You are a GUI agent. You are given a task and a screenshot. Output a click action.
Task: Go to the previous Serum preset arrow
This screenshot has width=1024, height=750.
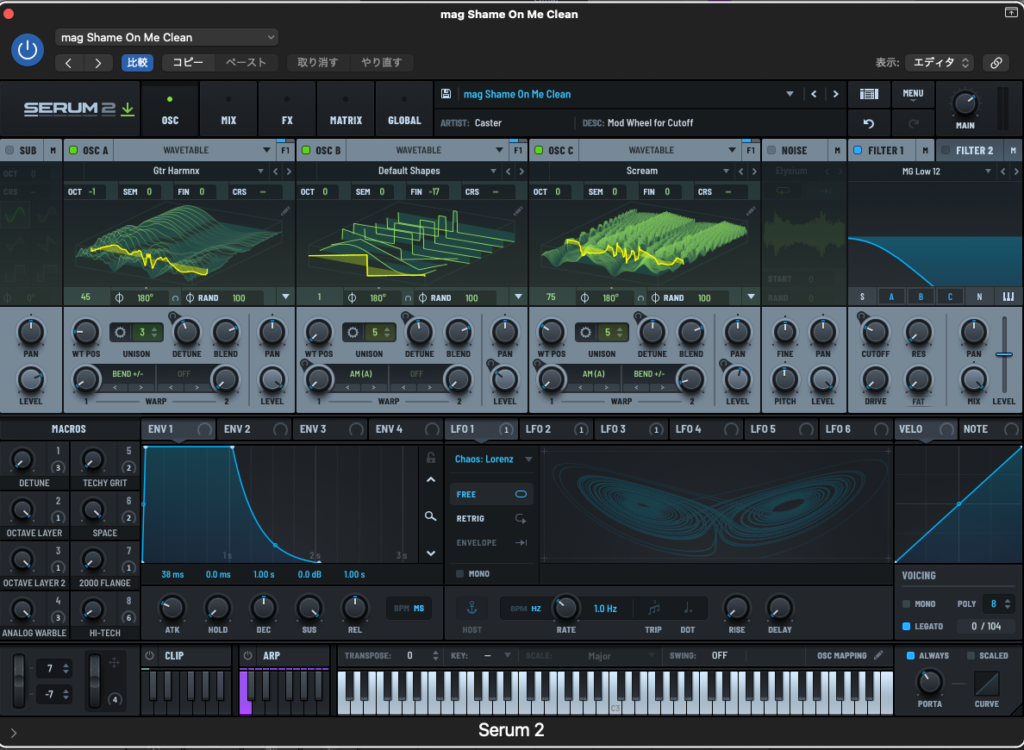(814, 94)
